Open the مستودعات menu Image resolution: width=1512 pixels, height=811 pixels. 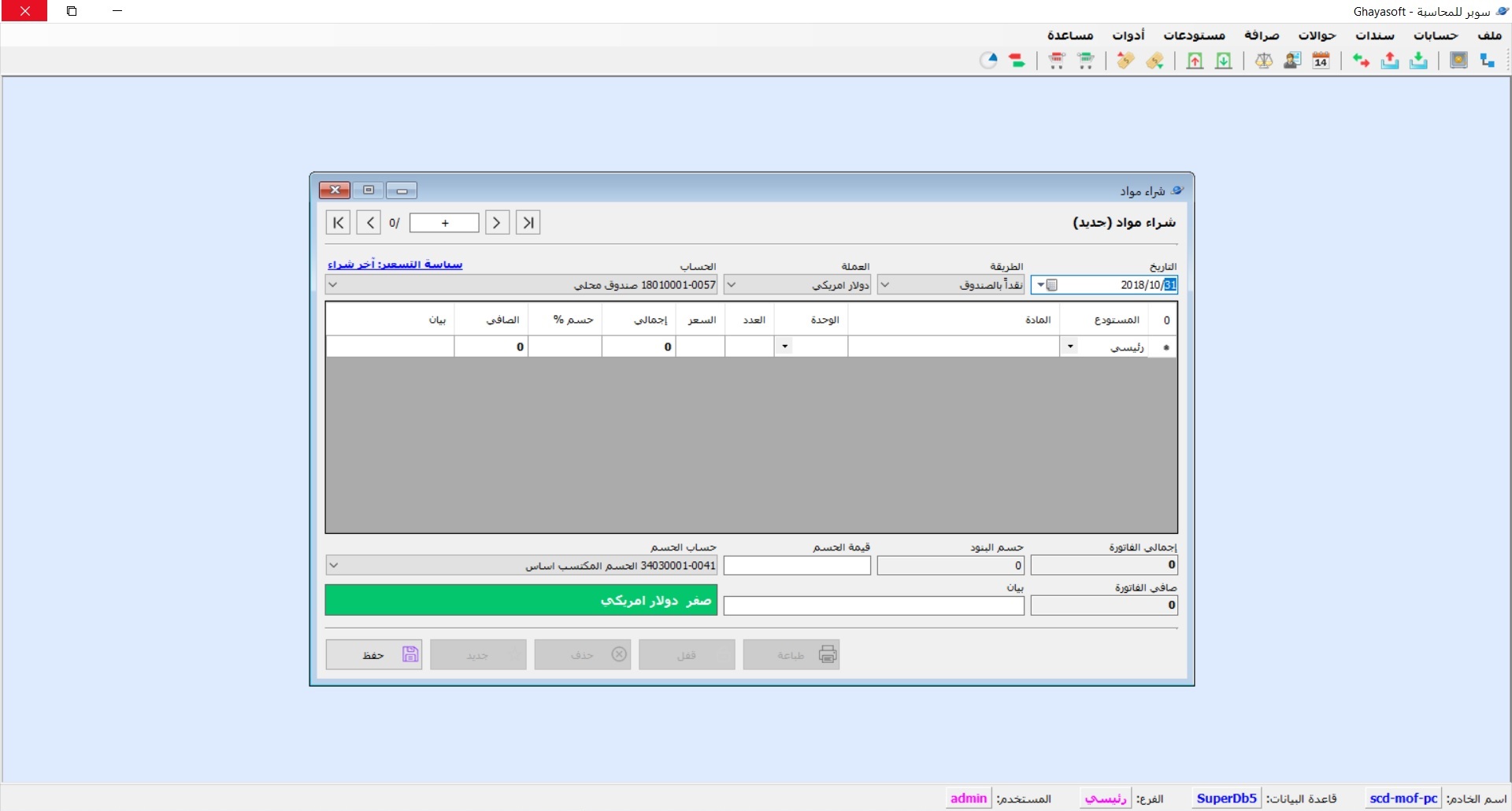pyautogui.click(x=1195, y=35)
